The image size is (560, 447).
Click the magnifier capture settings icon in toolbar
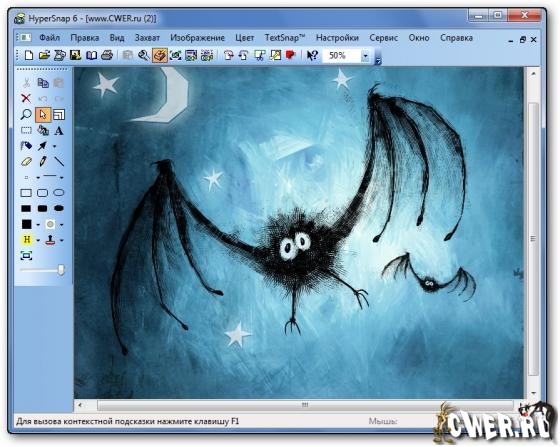144,55
